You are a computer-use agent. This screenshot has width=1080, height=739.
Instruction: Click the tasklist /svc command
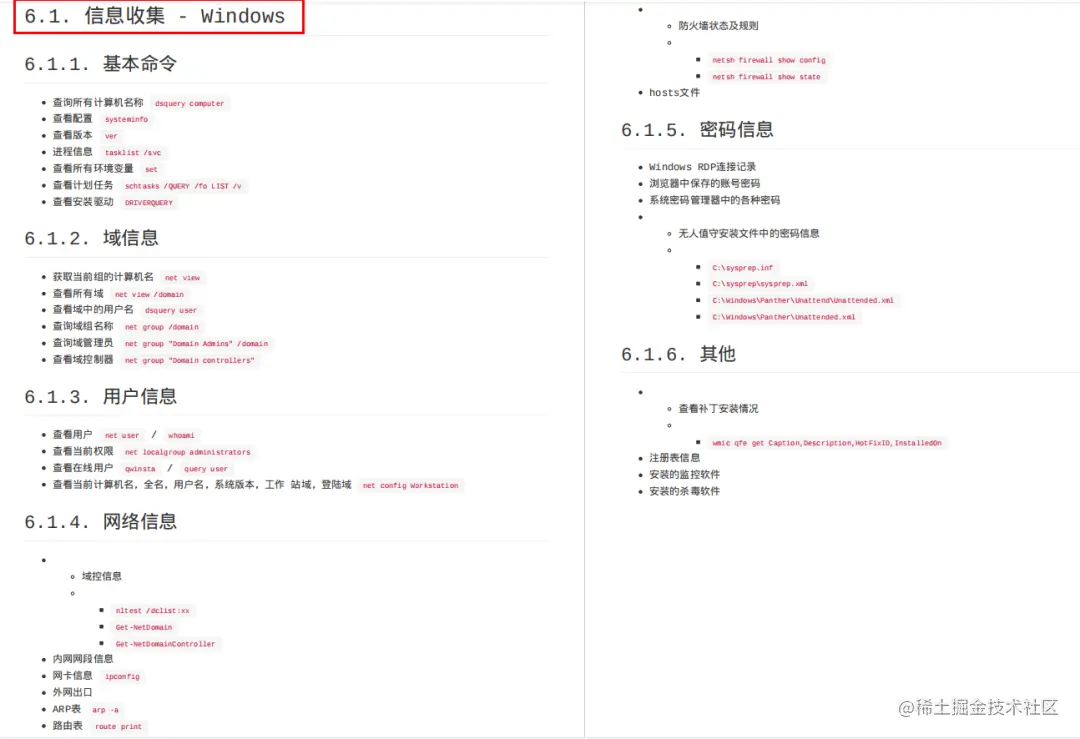click(x=133, y=153)
